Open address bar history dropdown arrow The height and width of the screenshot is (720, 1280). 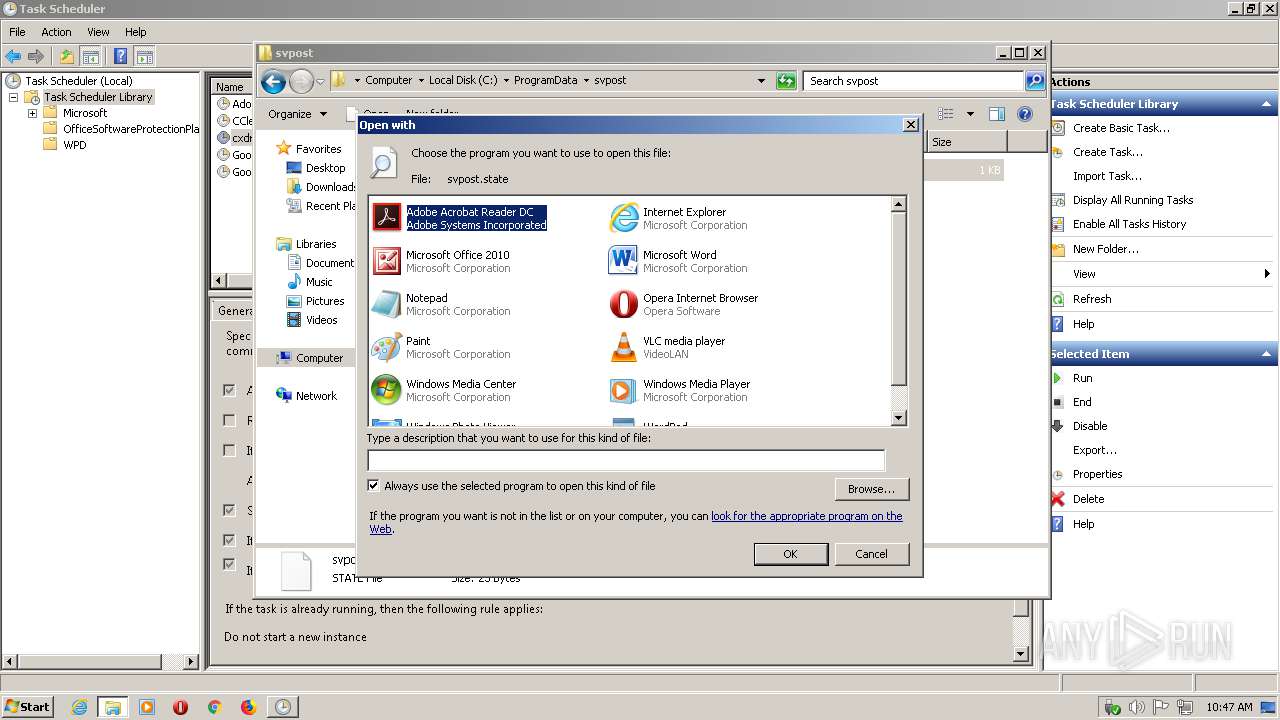tap(762, 81)
